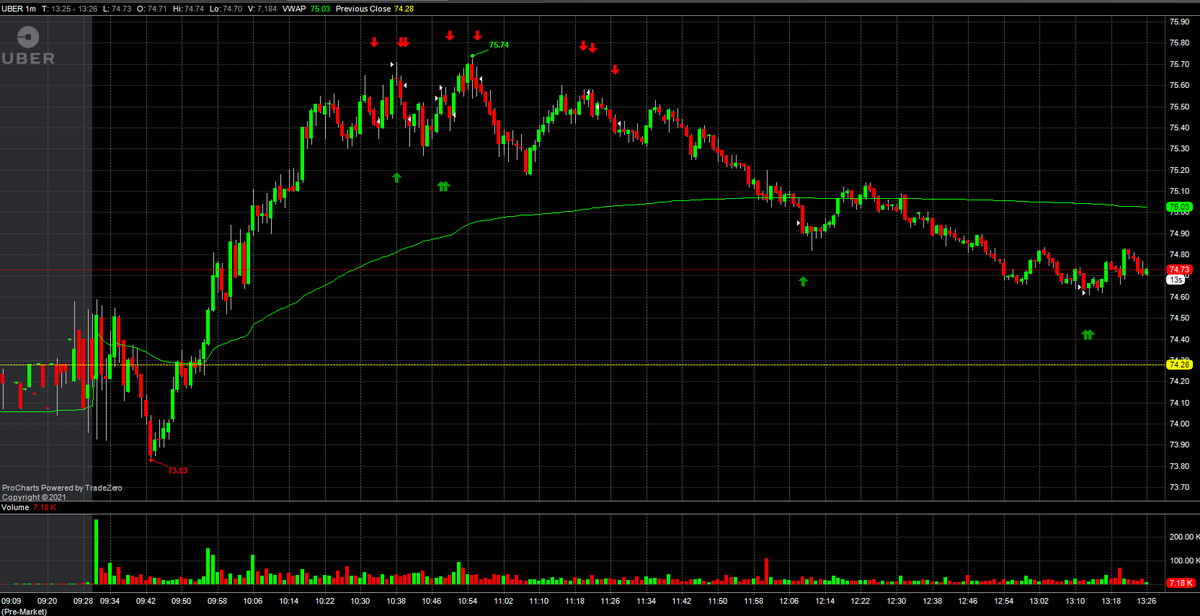1200x616 pixels.
Task: Click the red 74.73 last price tag
Action: point(1177,270)
